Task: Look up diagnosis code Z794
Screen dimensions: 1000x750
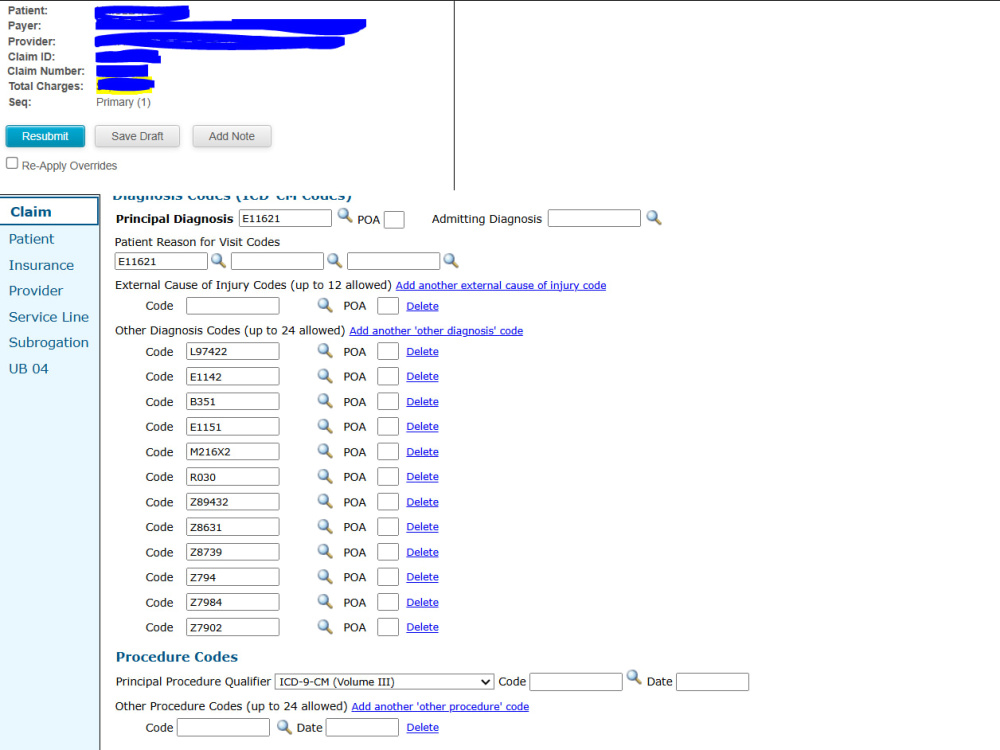Action: tap(325, 577)
